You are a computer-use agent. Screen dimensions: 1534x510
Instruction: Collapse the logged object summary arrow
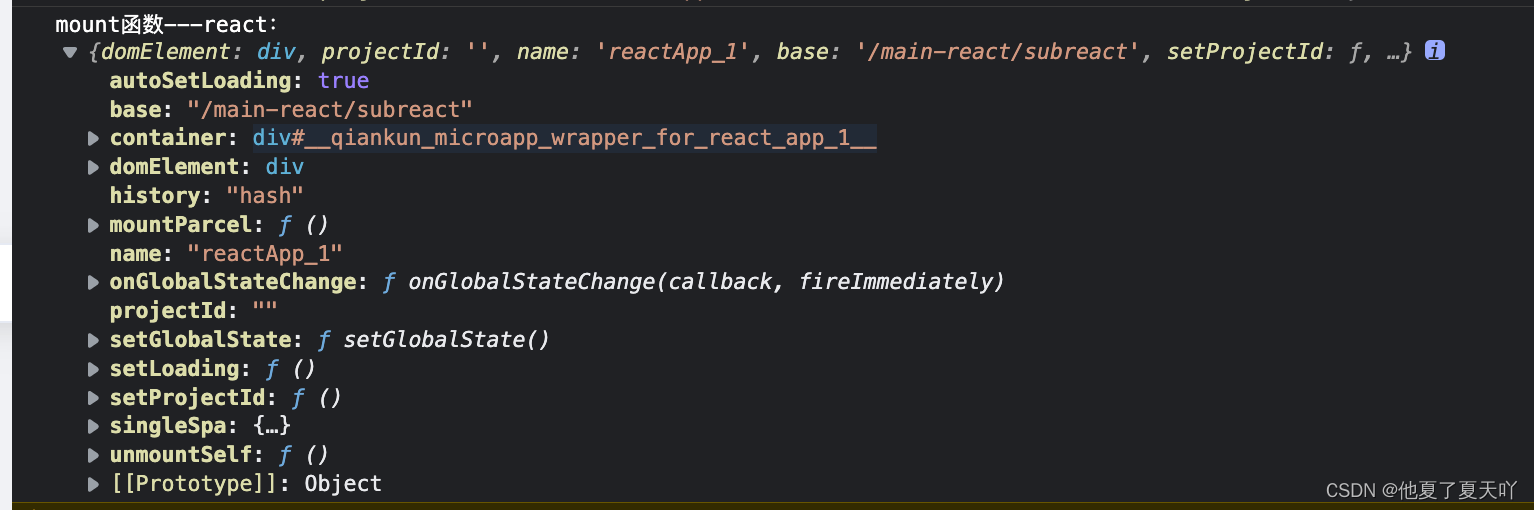click(x=69, y=52)
